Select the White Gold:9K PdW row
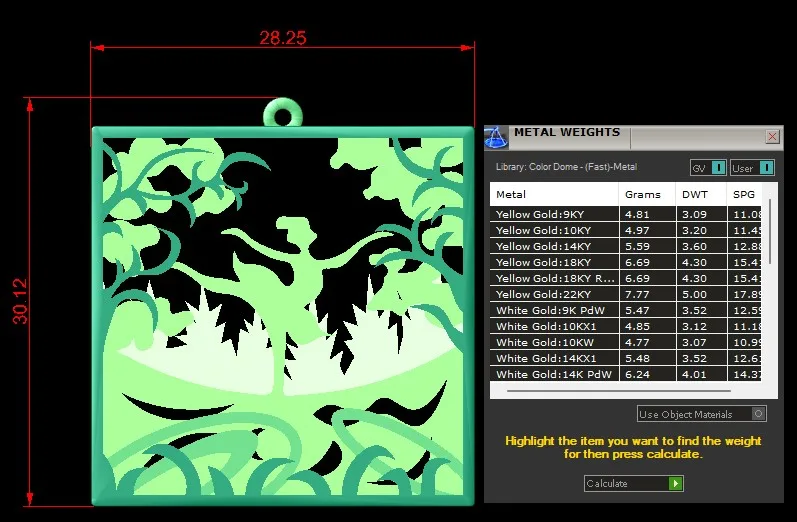Screen dimensions: 797x522 [626, 310]
